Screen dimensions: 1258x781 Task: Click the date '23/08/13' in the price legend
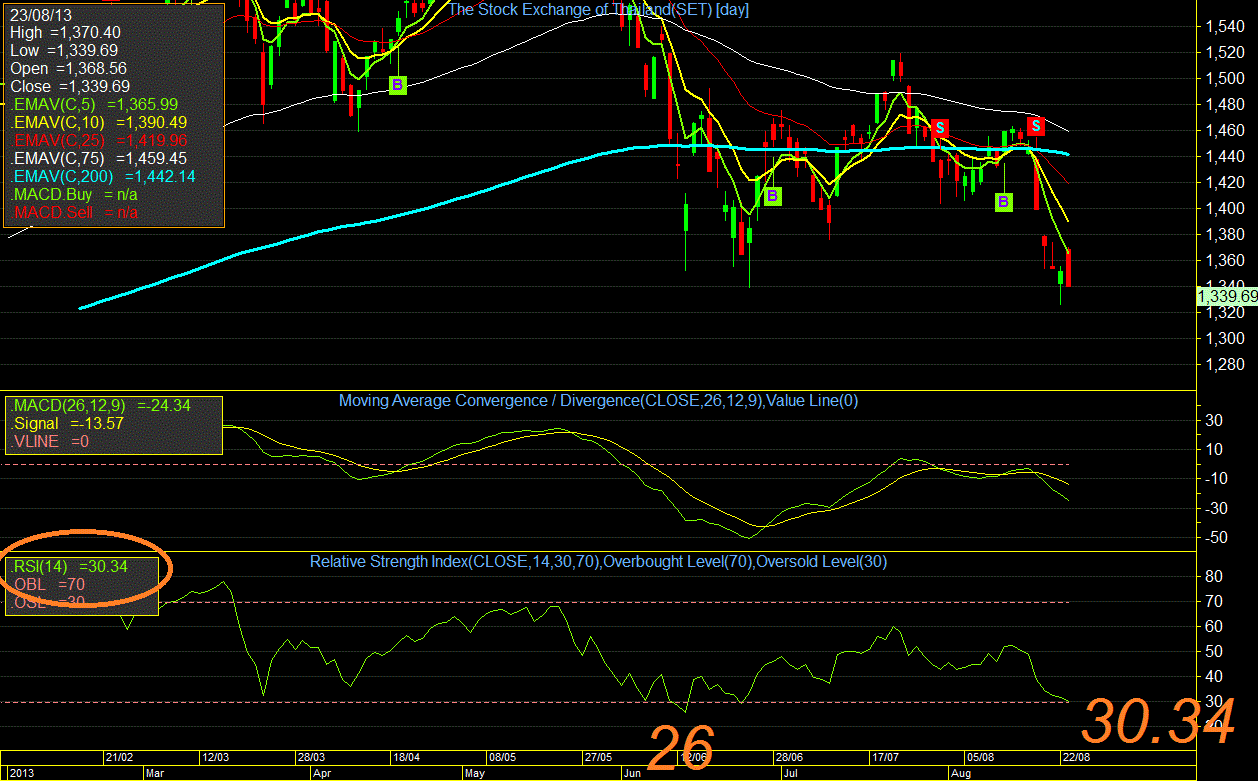pyautogui.click(x=39, y=16)
